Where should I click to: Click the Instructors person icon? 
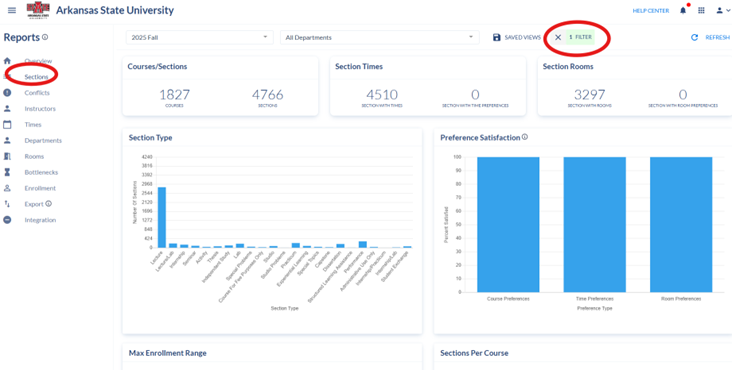coord(7,108)
